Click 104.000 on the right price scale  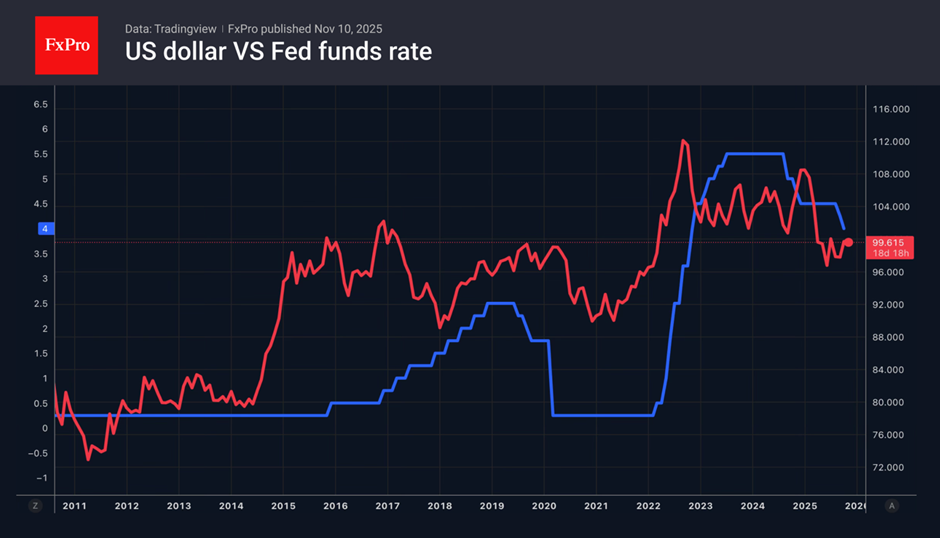pos(889,207)
